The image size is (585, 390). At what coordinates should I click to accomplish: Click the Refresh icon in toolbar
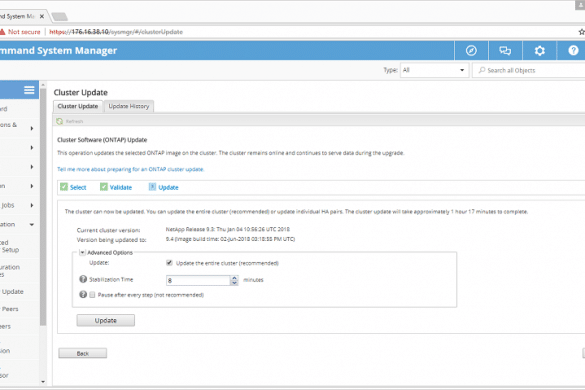pyautogui.click(x=59, y=121)
